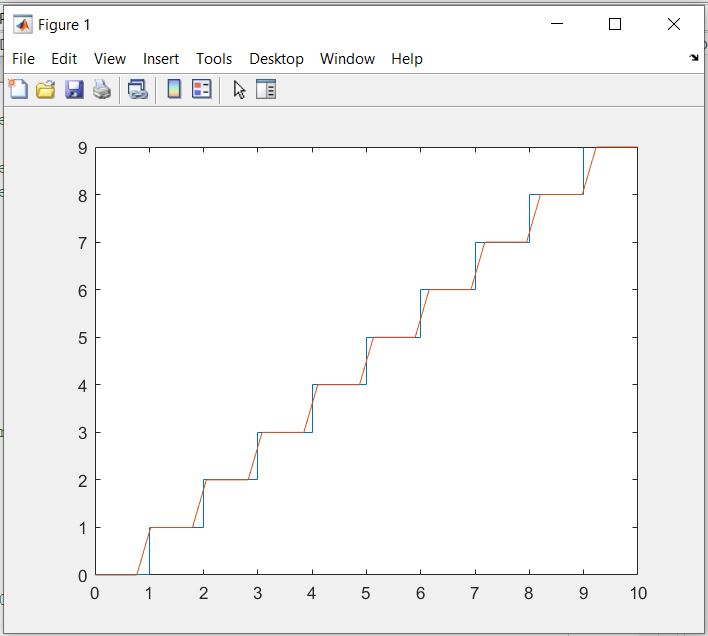The width and height of the screenshot is (708, 636).
Task: Click the New Figure toolbar icon
Action: (18, 90)
